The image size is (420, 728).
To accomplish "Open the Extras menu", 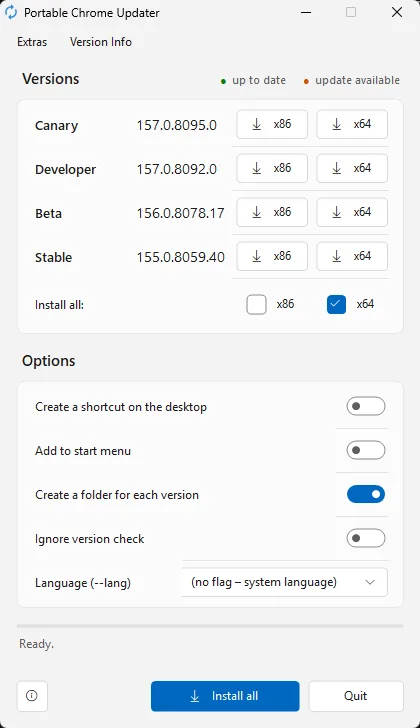I will point(32,42).
